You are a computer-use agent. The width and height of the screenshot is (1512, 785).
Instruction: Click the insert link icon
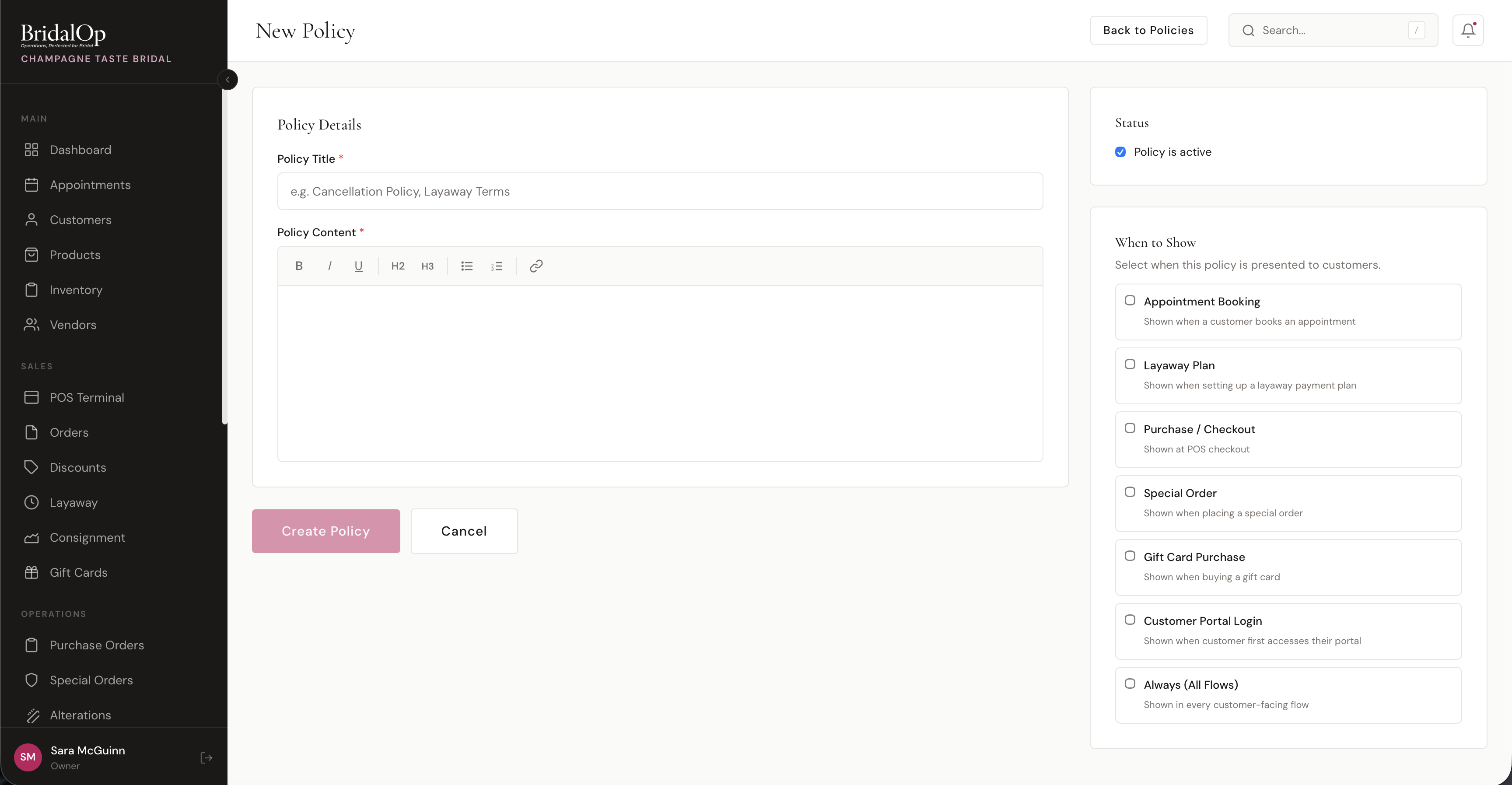pyautogui.click(x=536, y=266)
